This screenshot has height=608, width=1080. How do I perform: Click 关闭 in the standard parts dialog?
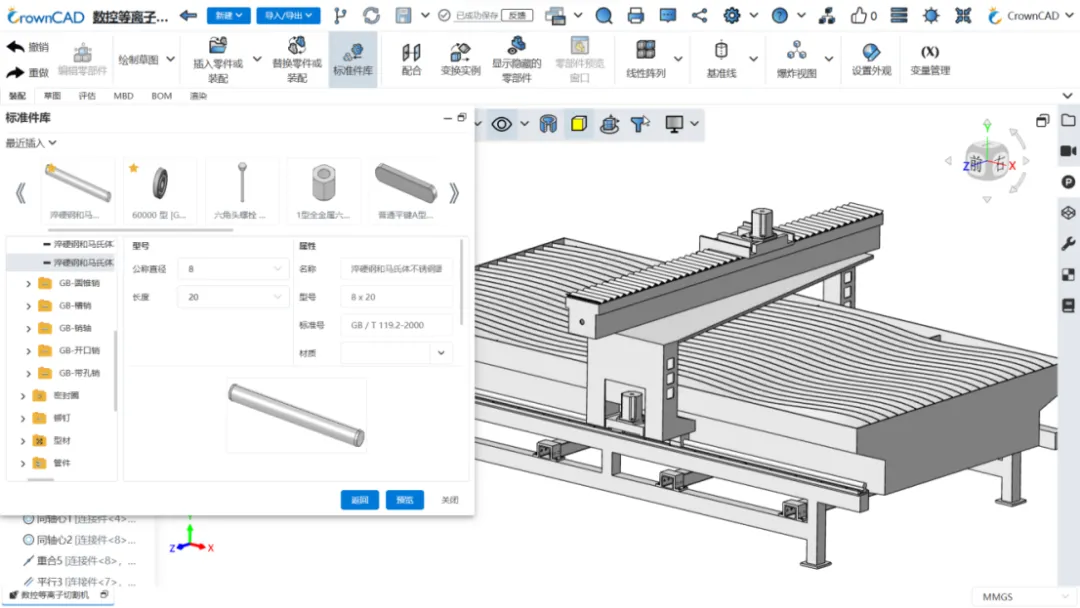coord(450,500)
